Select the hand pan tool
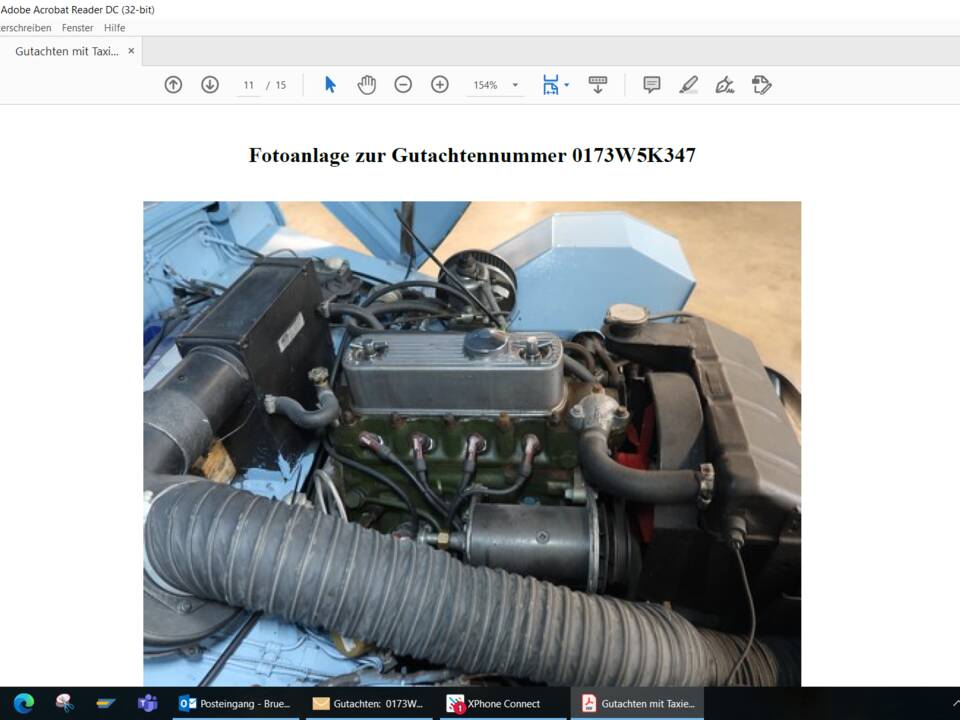The width and height of the screenshot is (960, 720). point(367,85)
